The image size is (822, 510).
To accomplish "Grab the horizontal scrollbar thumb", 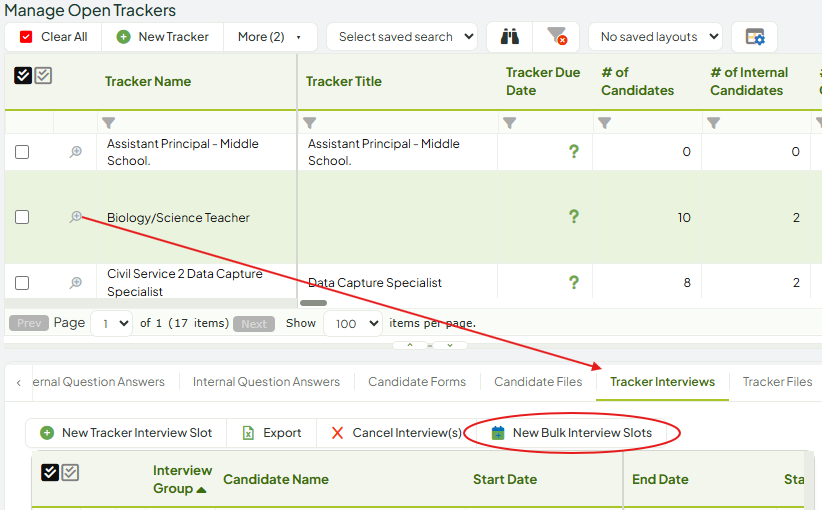I will (313, 303).
